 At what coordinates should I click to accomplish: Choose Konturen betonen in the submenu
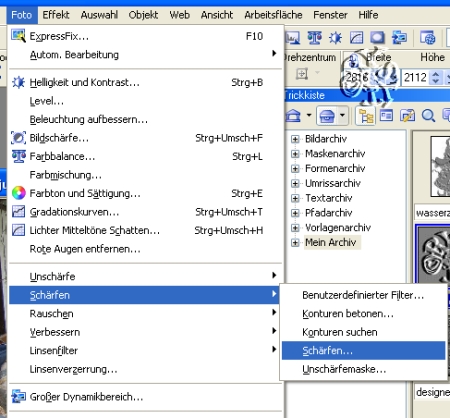click(363, 314)
